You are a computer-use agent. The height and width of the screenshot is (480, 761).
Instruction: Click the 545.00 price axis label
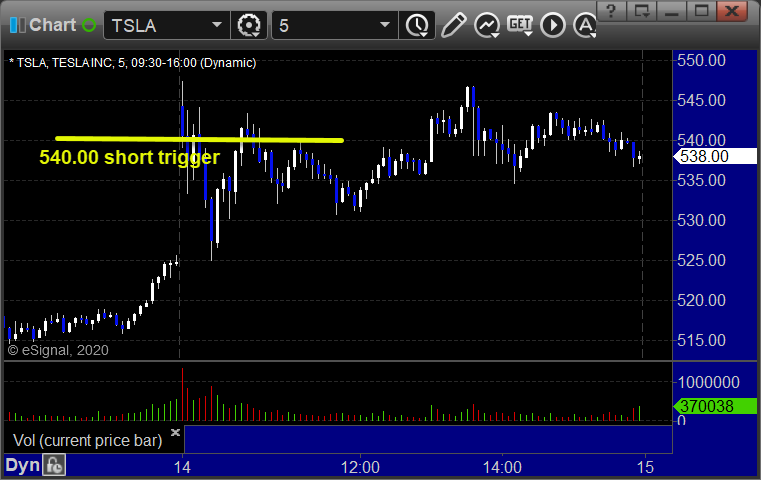(x=701, y=100)
